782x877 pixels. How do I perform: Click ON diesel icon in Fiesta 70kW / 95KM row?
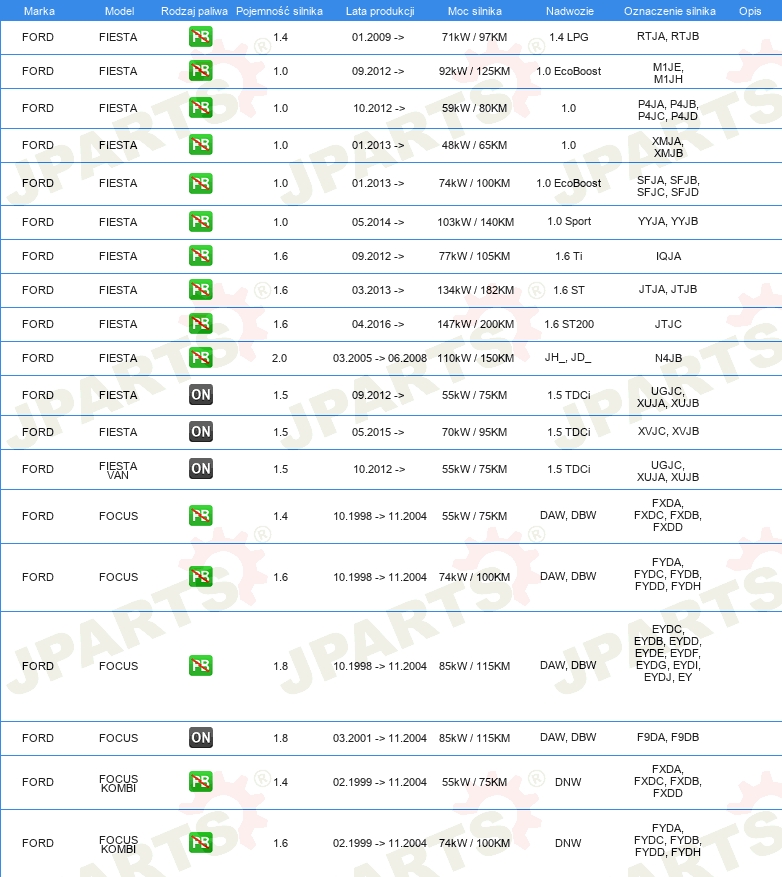tap(201, 432)
